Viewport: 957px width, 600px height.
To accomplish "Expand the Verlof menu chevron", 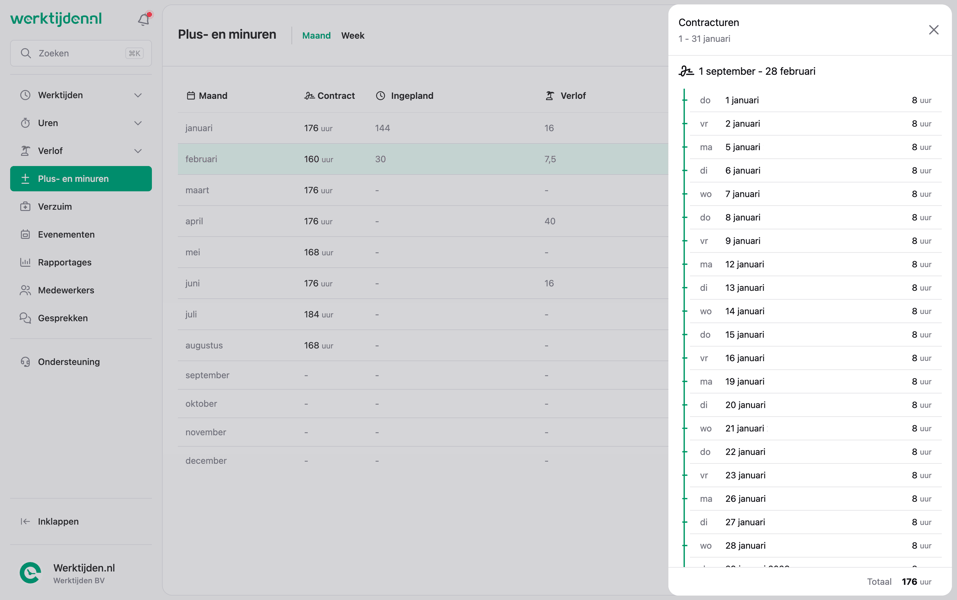I will pyautogui.click(x=138, y=151).
